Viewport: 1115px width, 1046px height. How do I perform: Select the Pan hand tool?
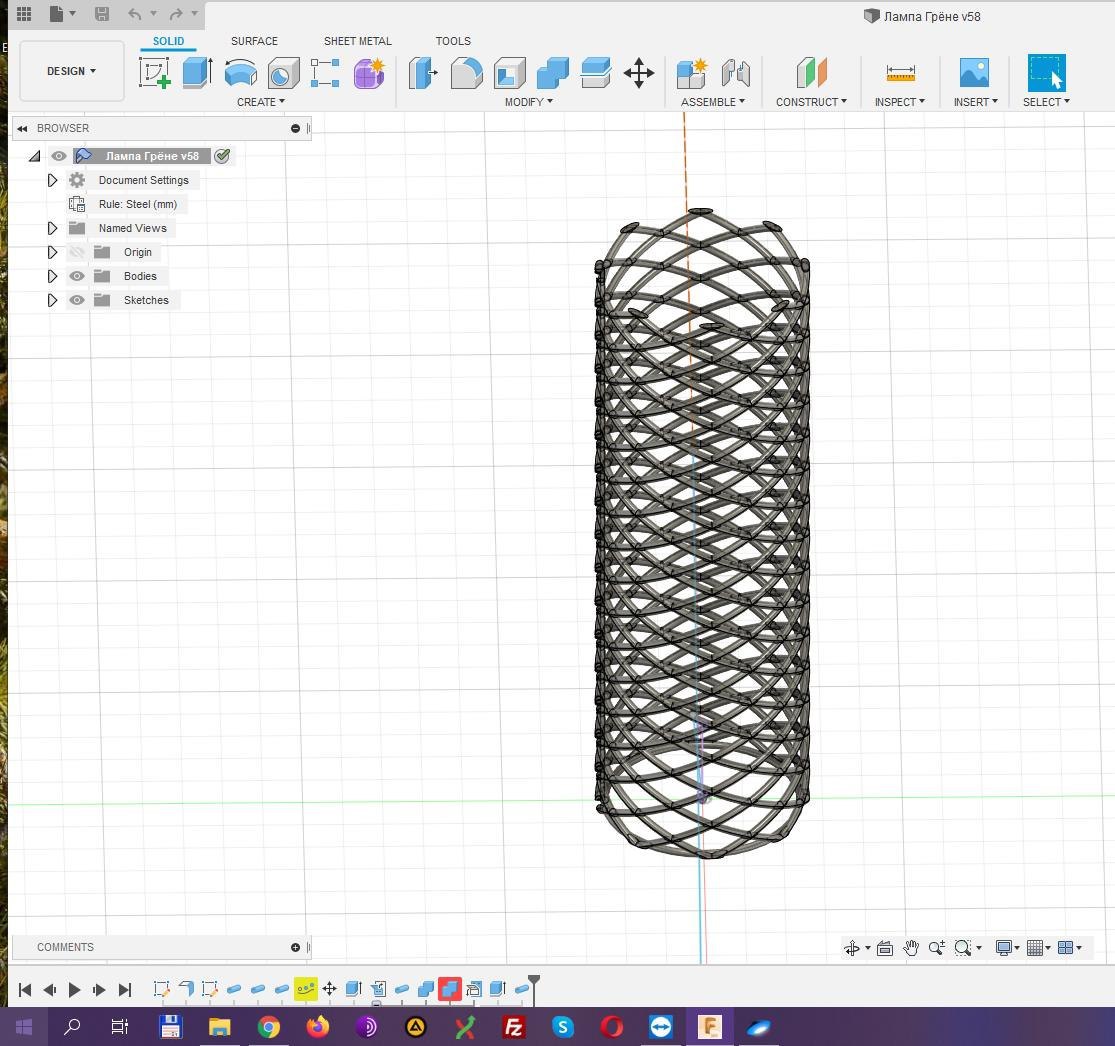(x=911, y=948)
